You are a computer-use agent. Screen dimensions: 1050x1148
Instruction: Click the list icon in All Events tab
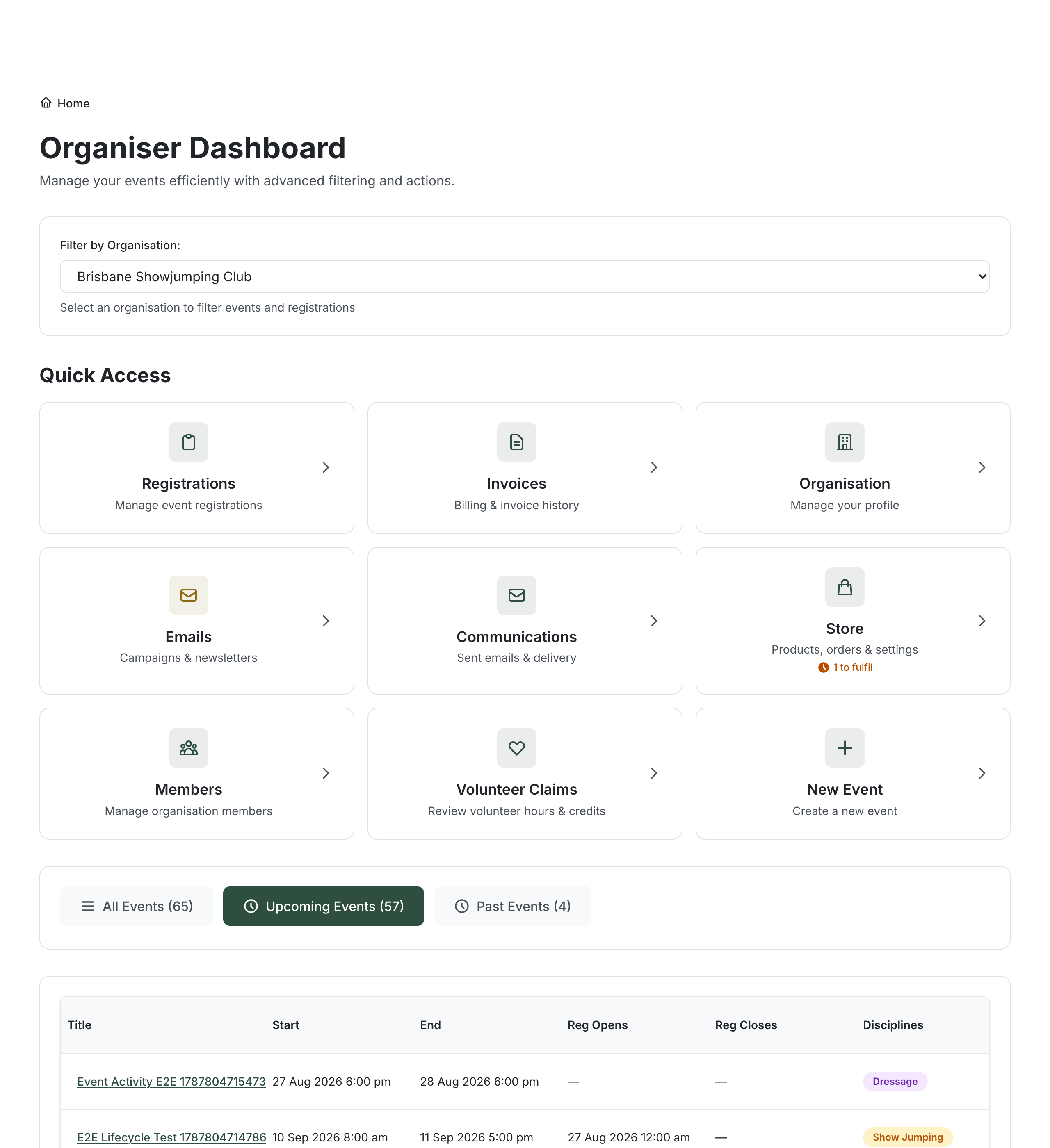88,906
